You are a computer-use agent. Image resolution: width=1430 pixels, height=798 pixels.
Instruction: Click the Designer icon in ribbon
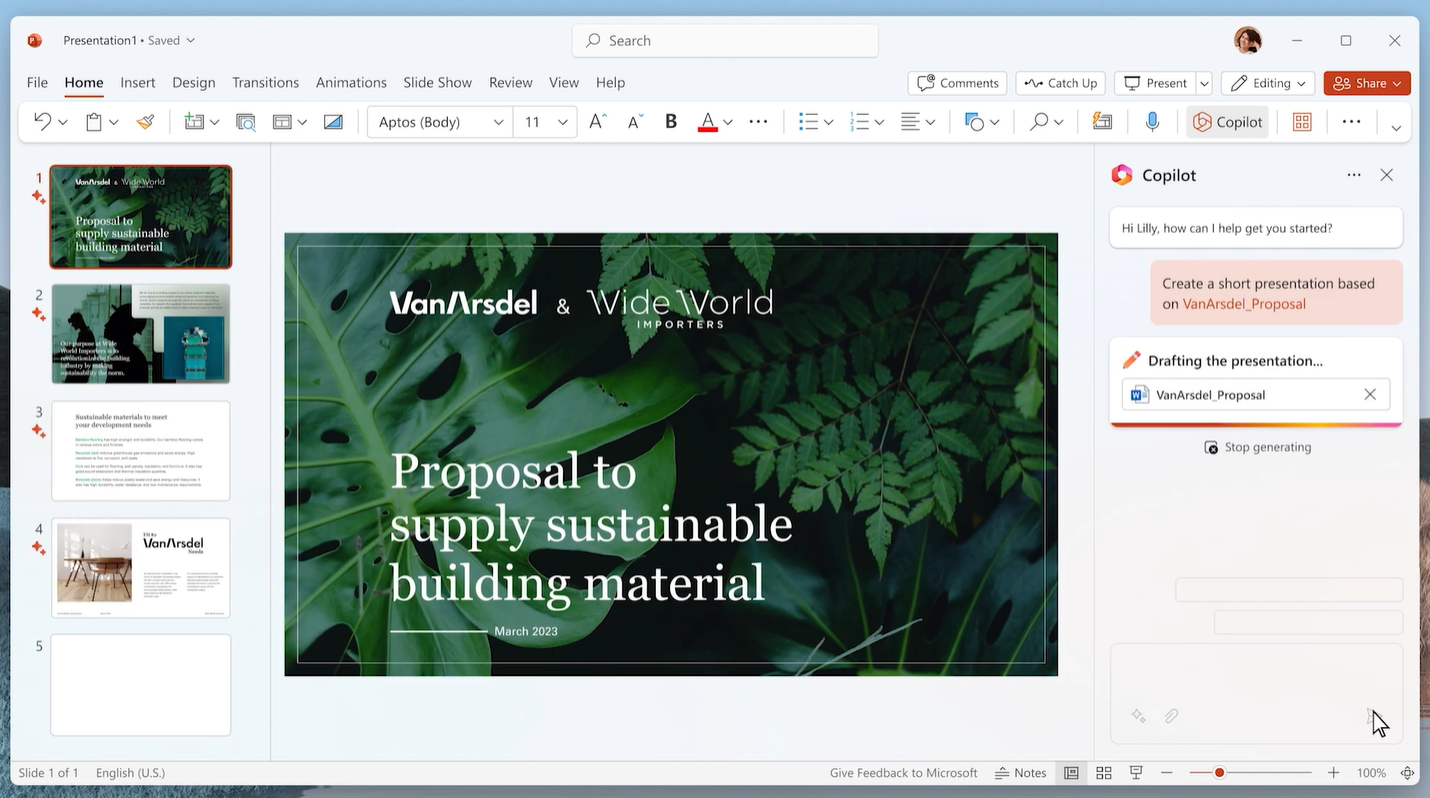click(x=1102, y=122)
